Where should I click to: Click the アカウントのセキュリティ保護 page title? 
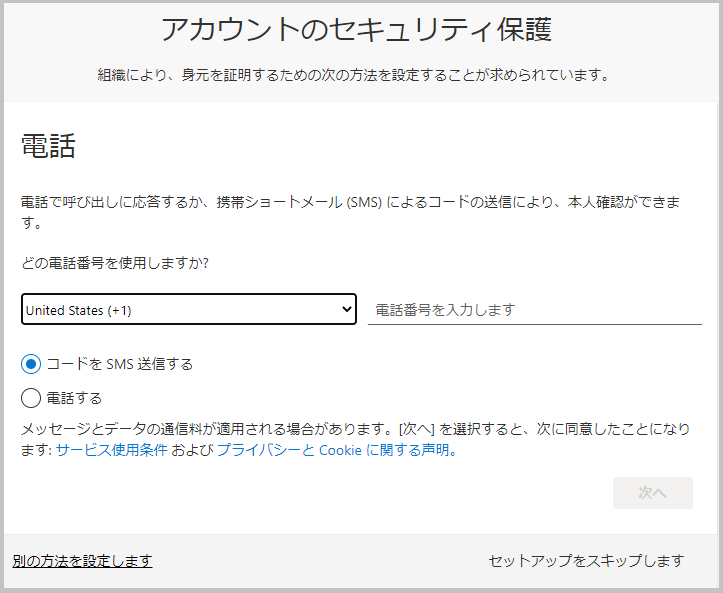pos(356,30)
